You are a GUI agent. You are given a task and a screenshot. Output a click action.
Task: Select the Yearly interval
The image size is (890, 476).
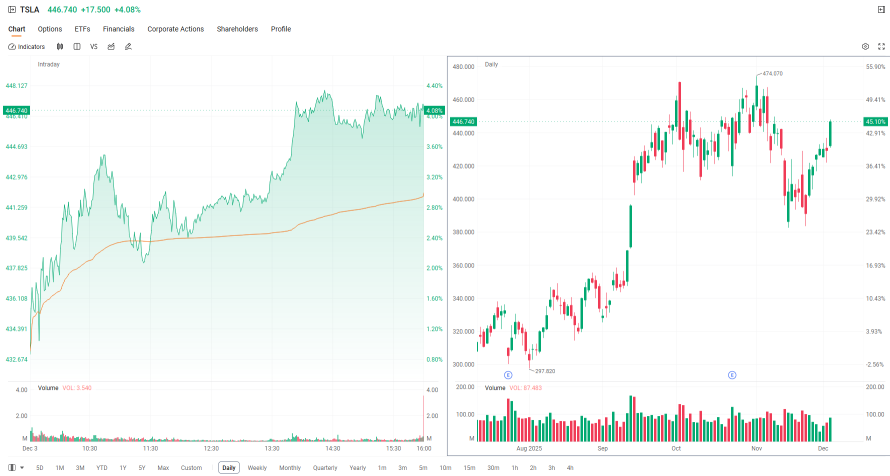coord(358,468)
